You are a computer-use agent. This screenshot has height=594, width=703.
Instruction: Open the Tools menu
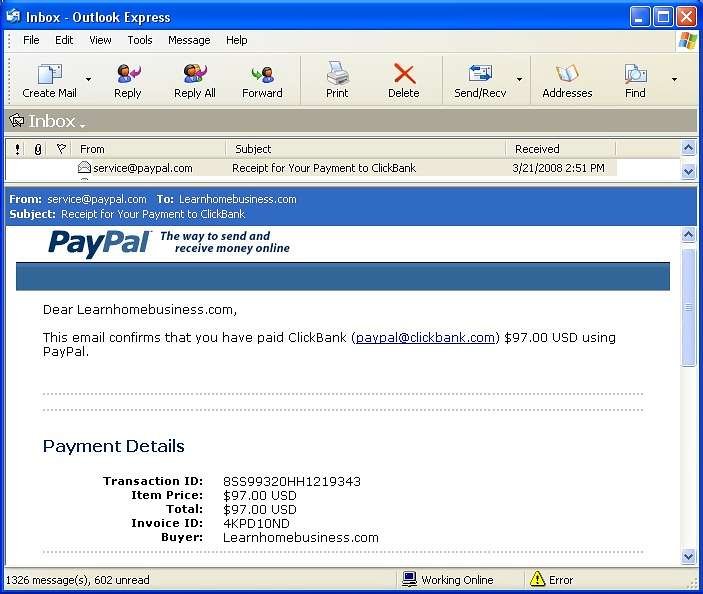pos(140,40)
